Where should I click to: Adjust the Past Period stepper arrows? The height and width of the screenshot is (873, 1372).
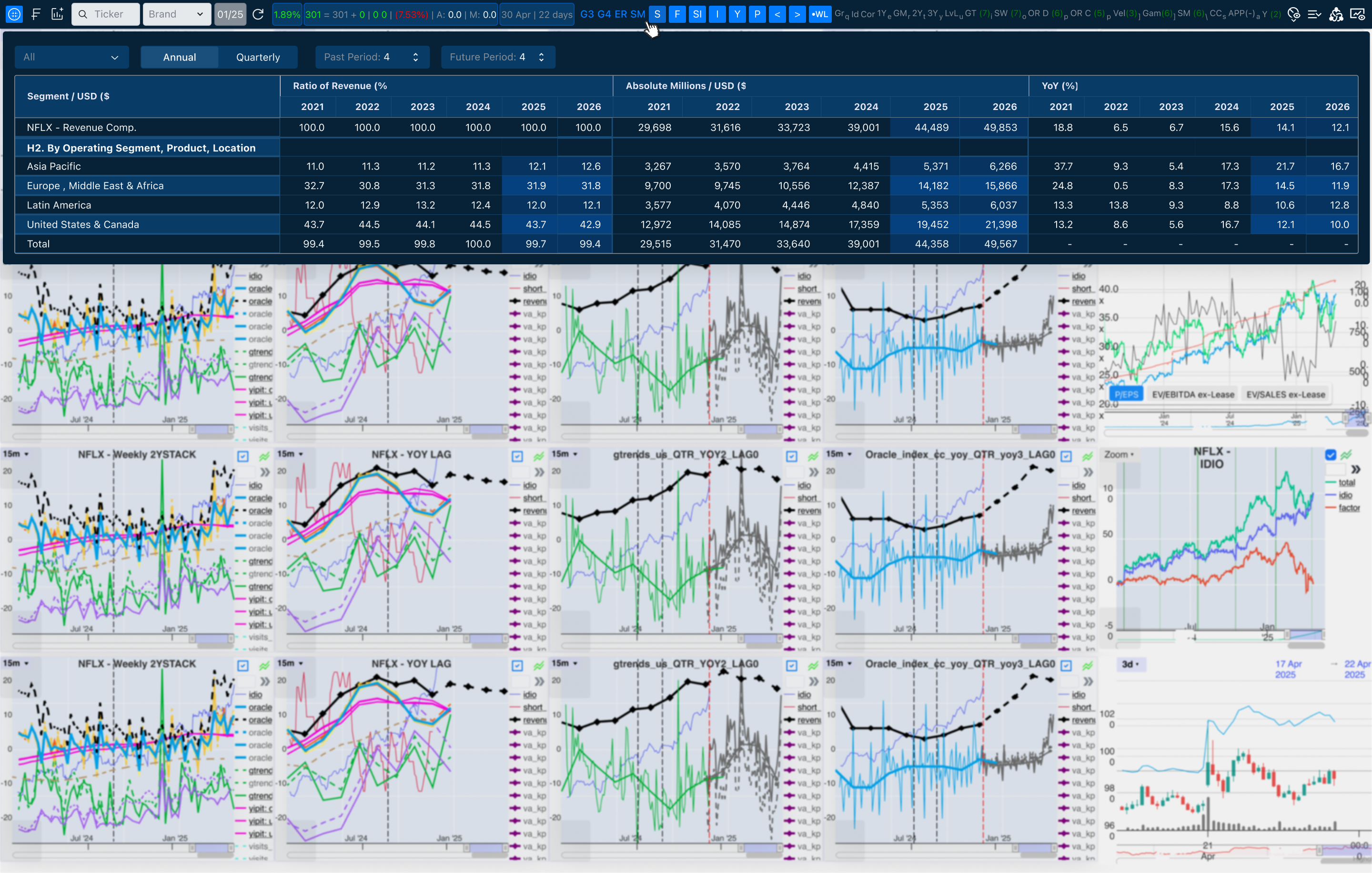click(415, 57)
